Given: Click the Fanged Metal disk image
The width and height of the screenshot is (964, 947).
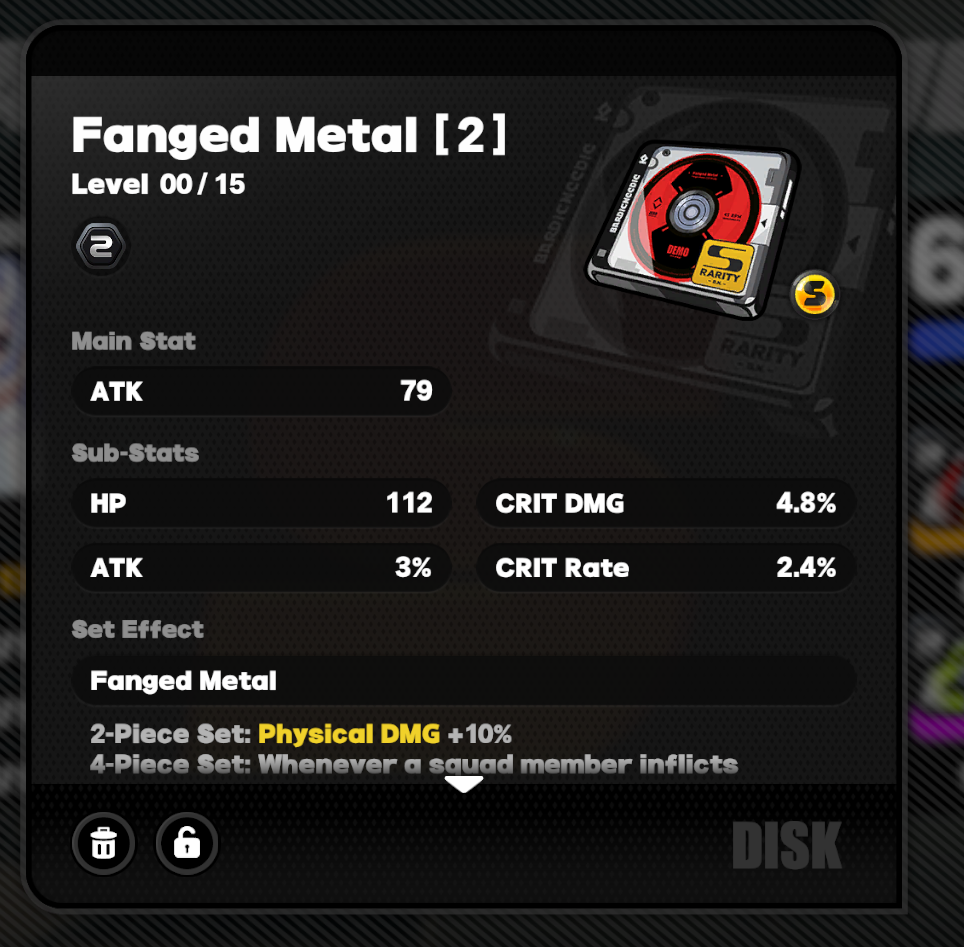Looking at the screenshot, I should click(692, 231).
